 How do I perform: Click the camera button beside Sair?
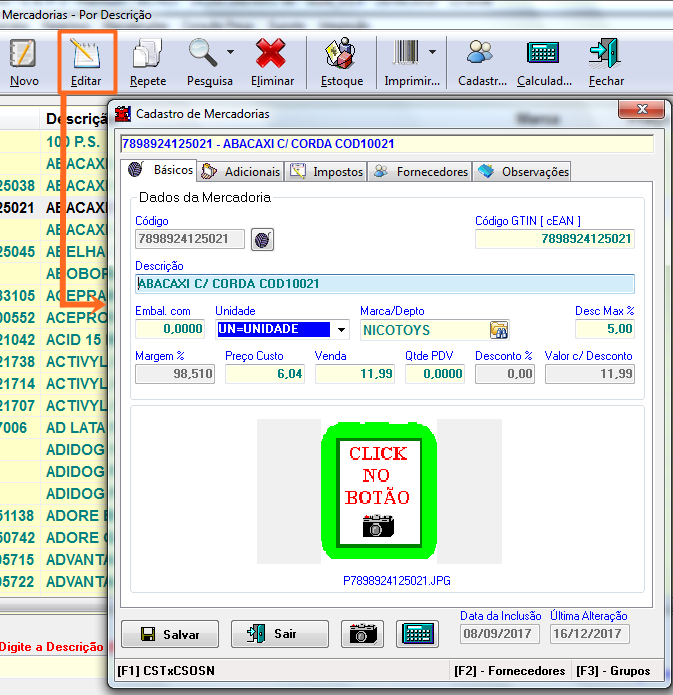(362, 634)
